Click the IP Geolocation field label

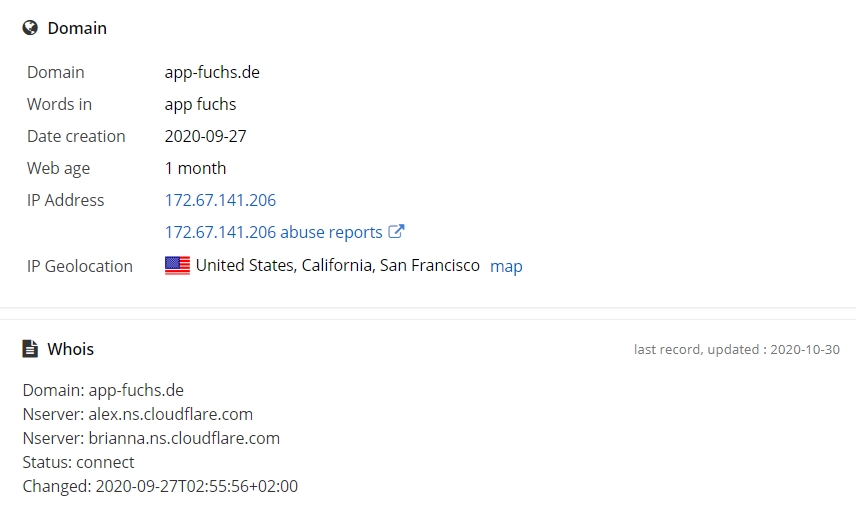tap(80, 266)
